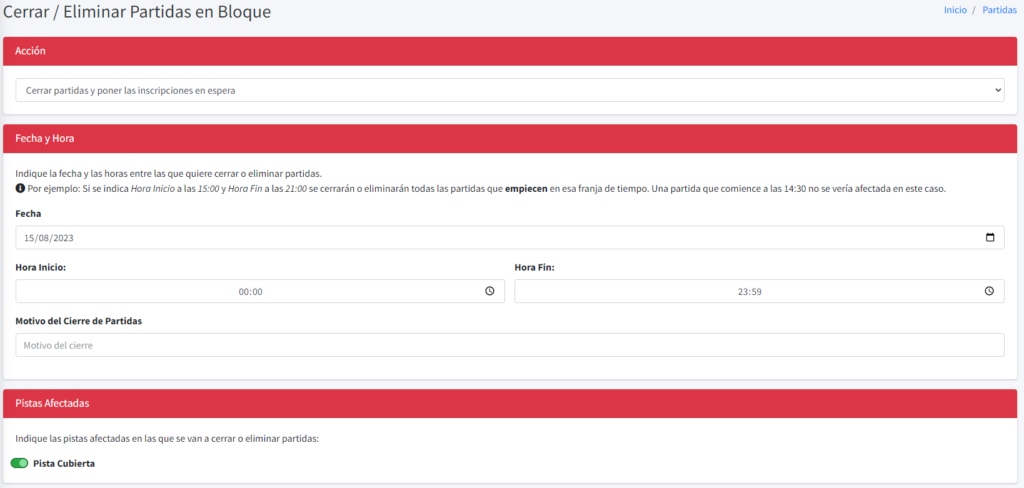Click the 'Fecha' field label
Image resolution: width=1024 pixels, height=488 pixels.
coord(28,214)
